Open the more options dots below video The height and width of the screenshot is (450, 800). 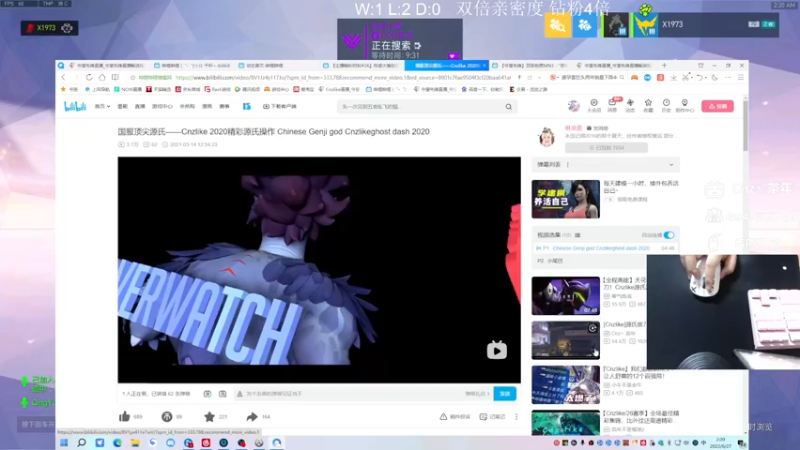(x=516, y=417)
